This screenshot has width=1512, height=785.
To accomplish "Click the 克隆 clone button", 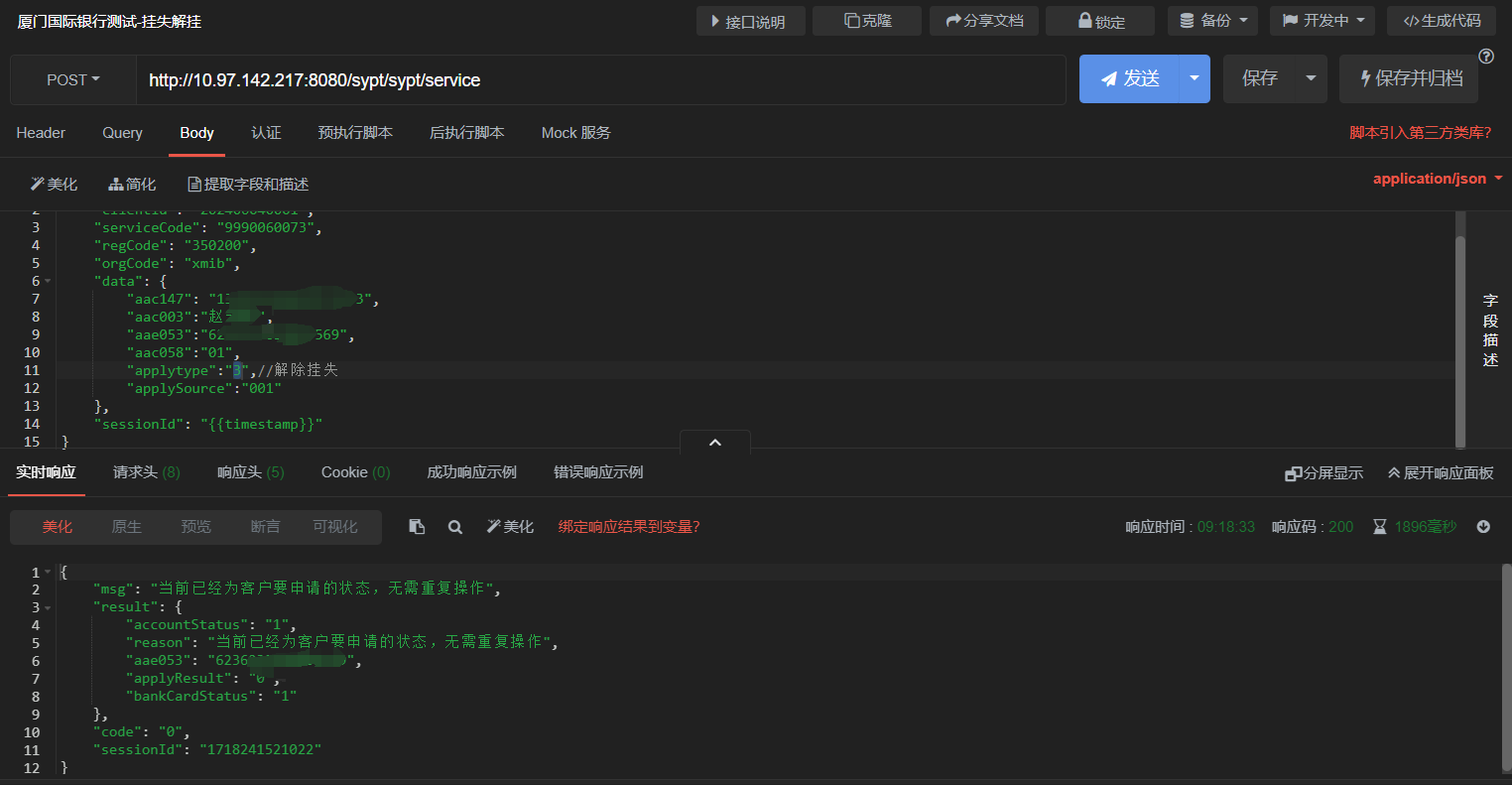I will click(x=867, y=21).
